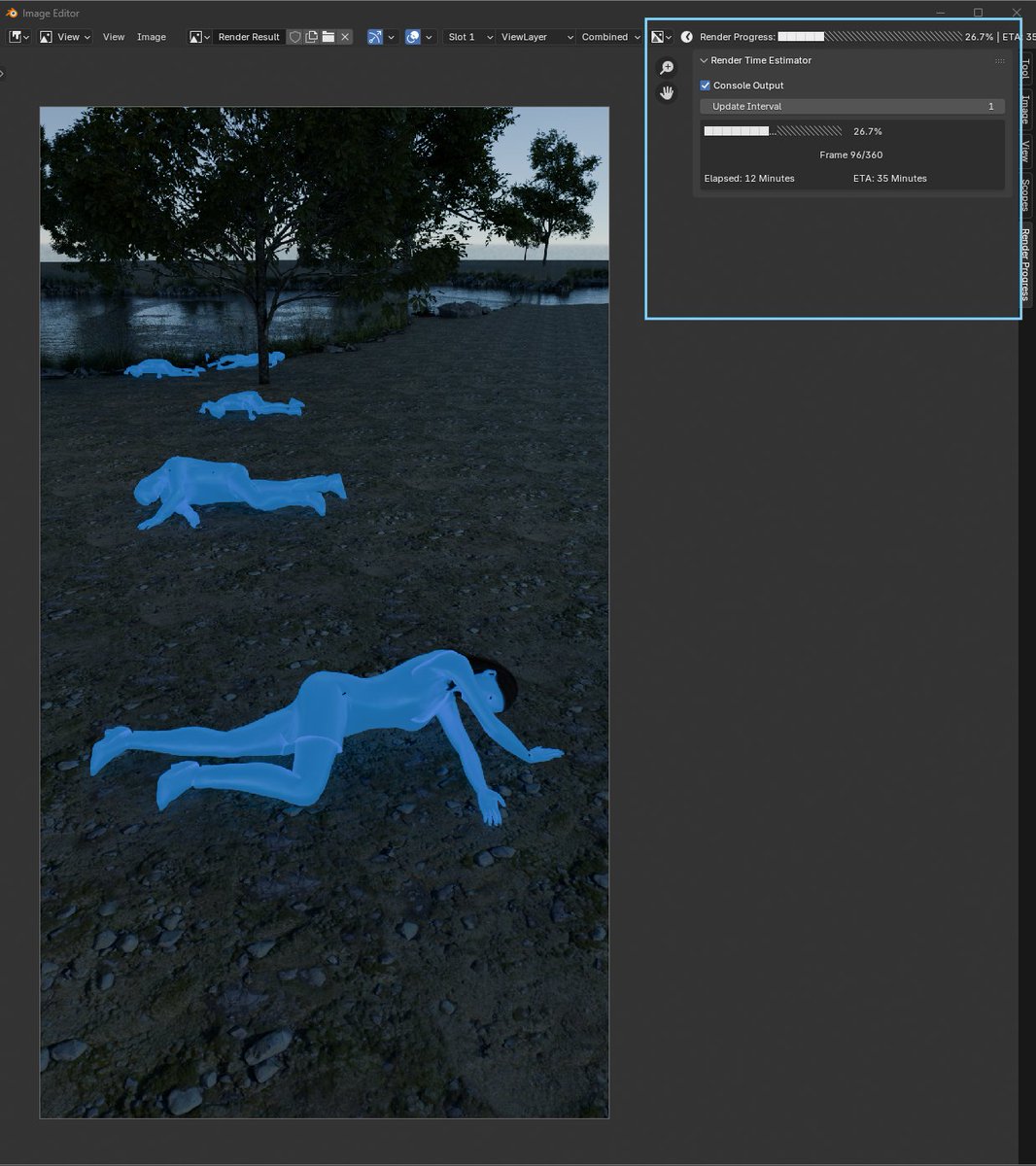This screenshot has height=1166, width=1036.
Task: Switch to the Tool sidebar tab
Action: [1025, 70]
